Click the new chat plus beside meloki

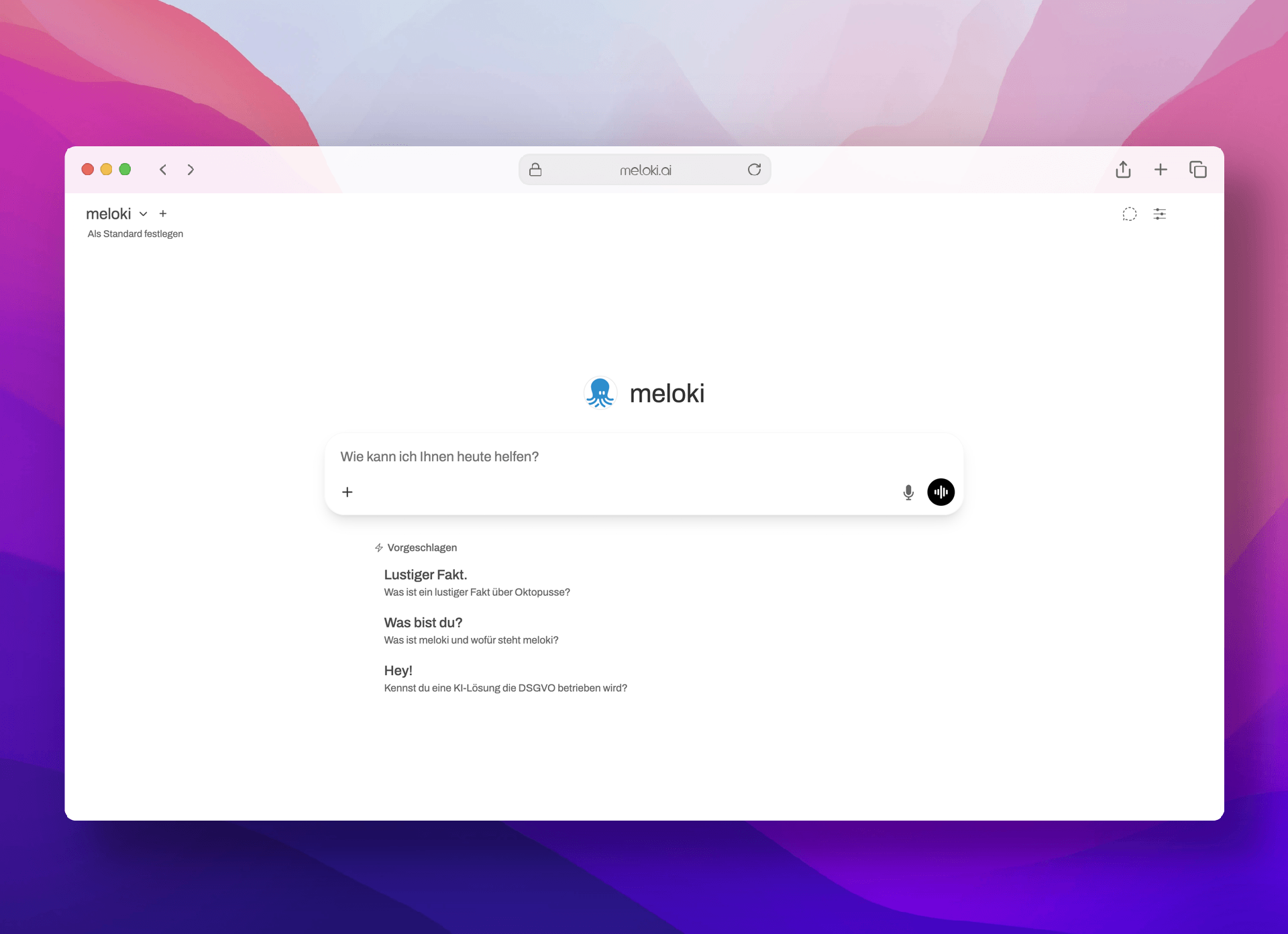coord(163,214)
